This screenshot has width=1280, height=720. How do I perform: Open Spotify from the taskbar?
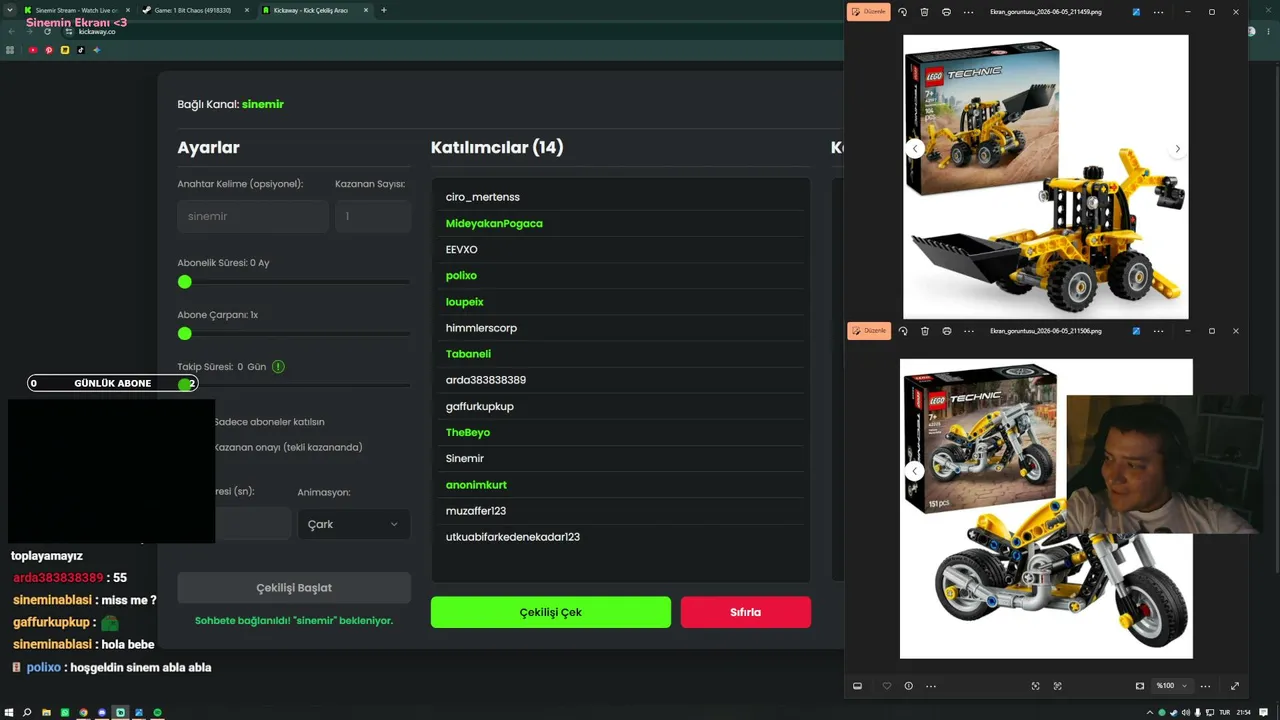pos(158,712)
